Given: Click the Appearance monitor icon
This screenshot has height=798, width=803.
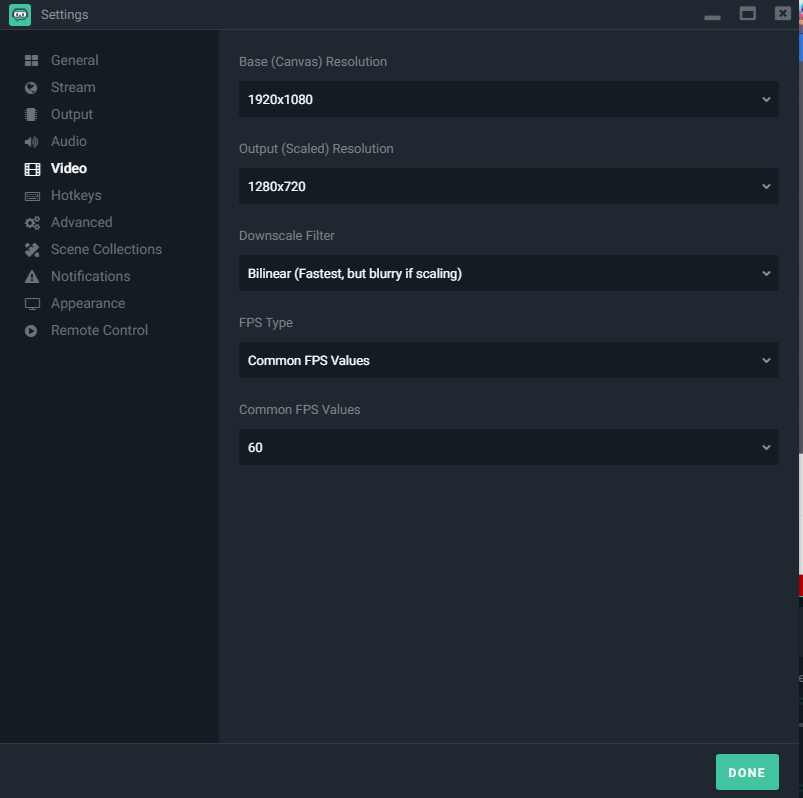Looking at the screenshot, I should (x=32, y=304).
